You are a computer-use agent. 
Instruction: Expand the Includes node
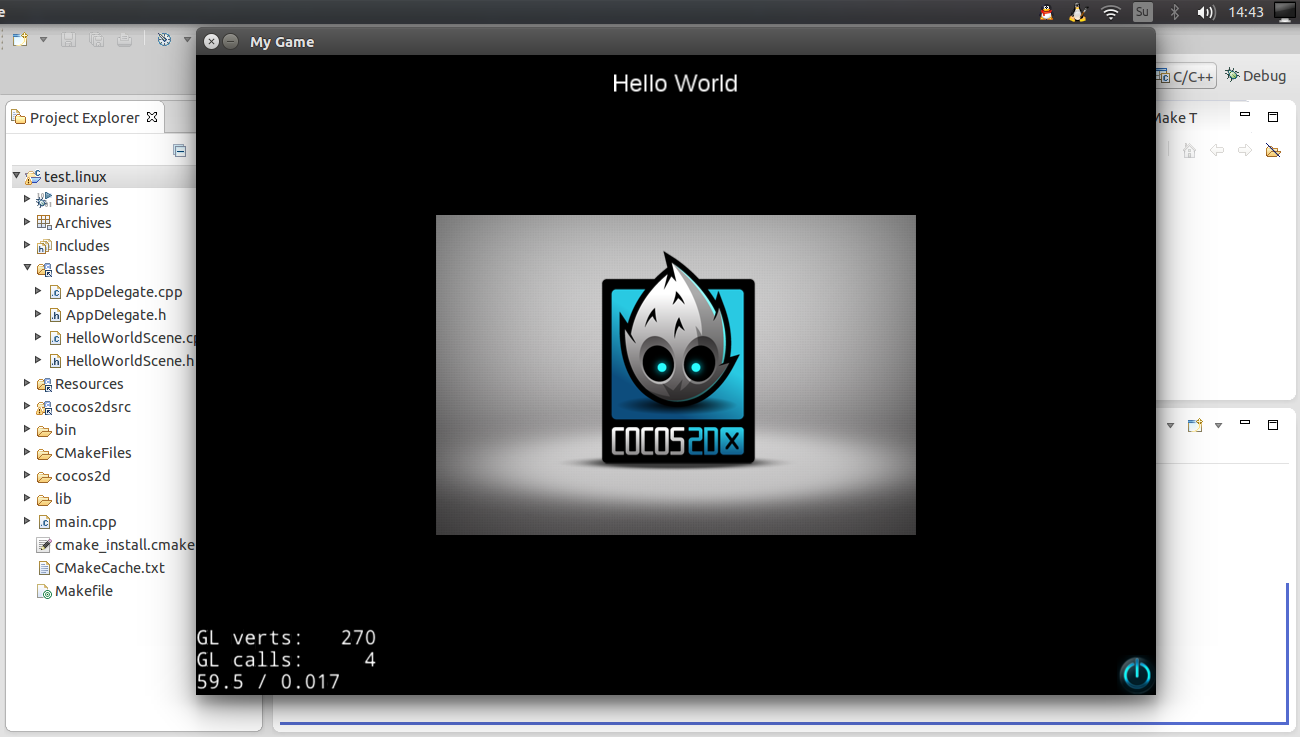point(27,245)
